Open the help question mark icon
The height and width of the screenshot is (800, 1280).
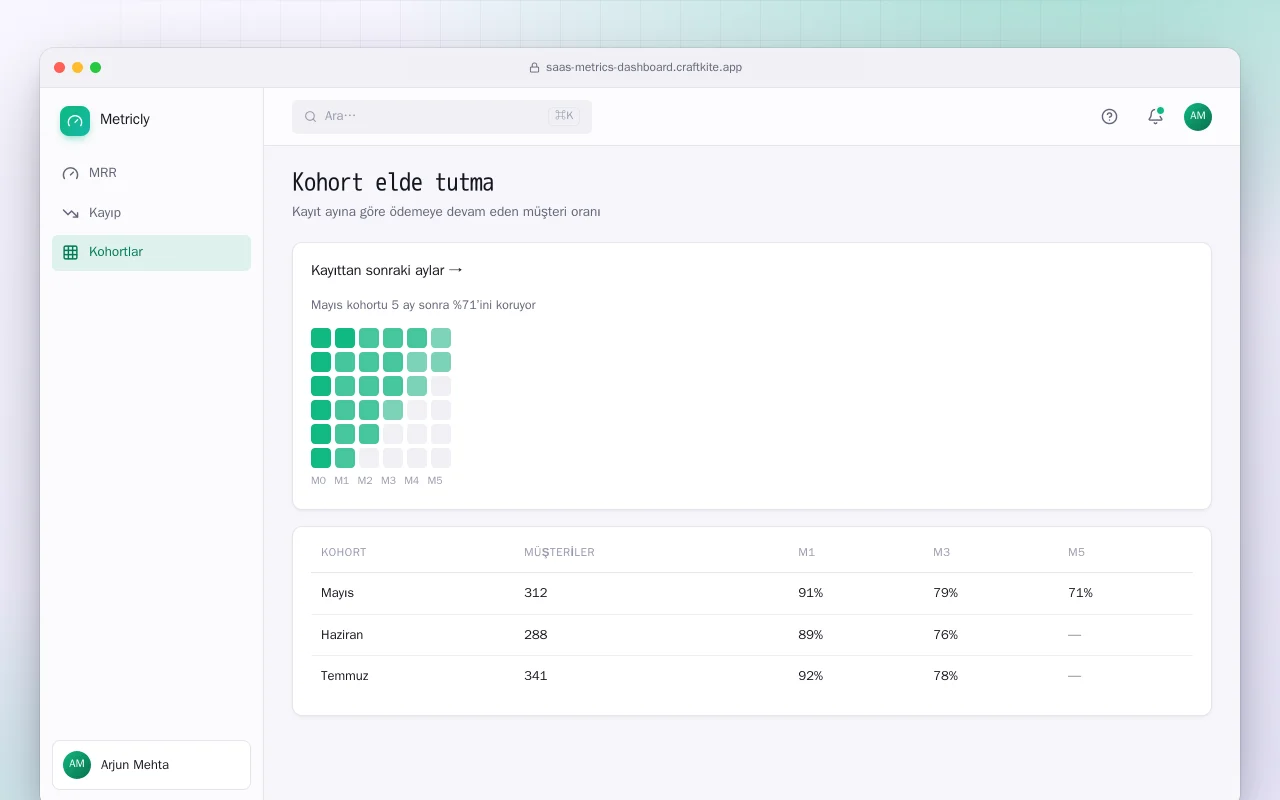(x=1109, y=116)
